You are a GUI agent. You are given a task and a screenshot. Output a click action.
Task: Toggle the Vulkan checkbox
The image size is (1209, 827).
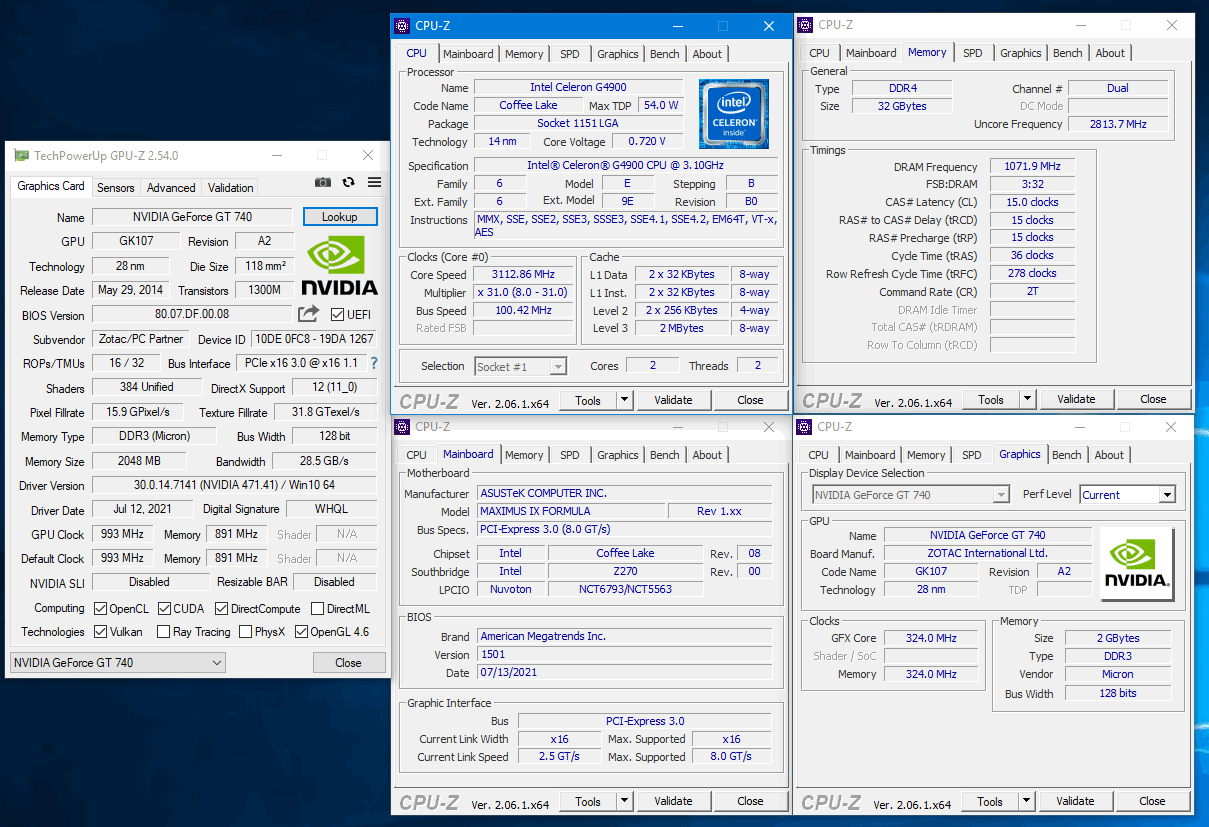101,632
